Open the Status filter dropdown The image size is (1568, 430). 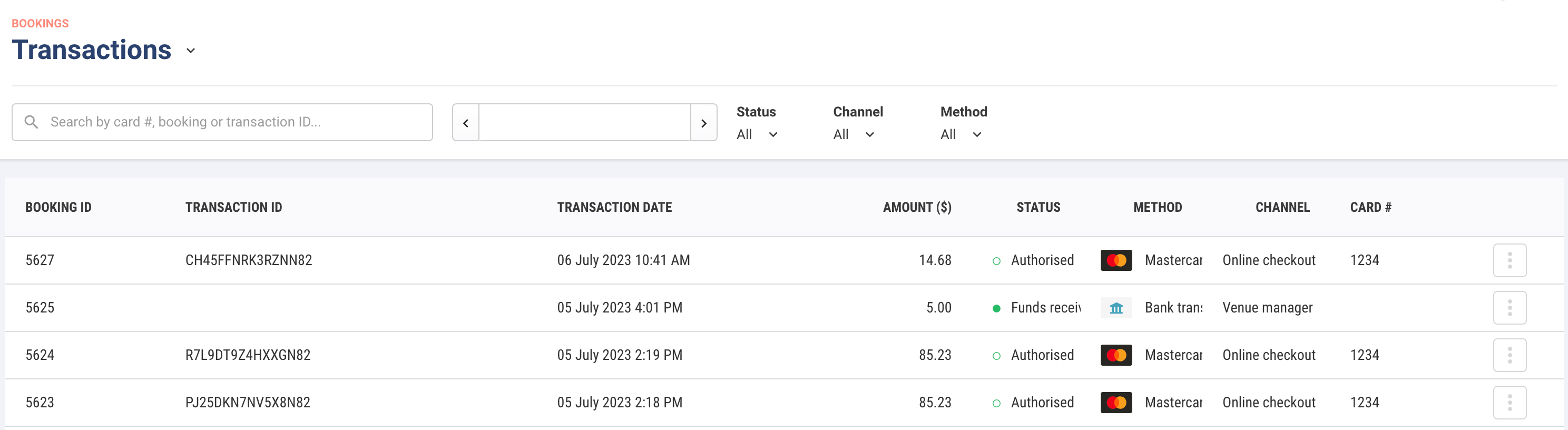757,134
